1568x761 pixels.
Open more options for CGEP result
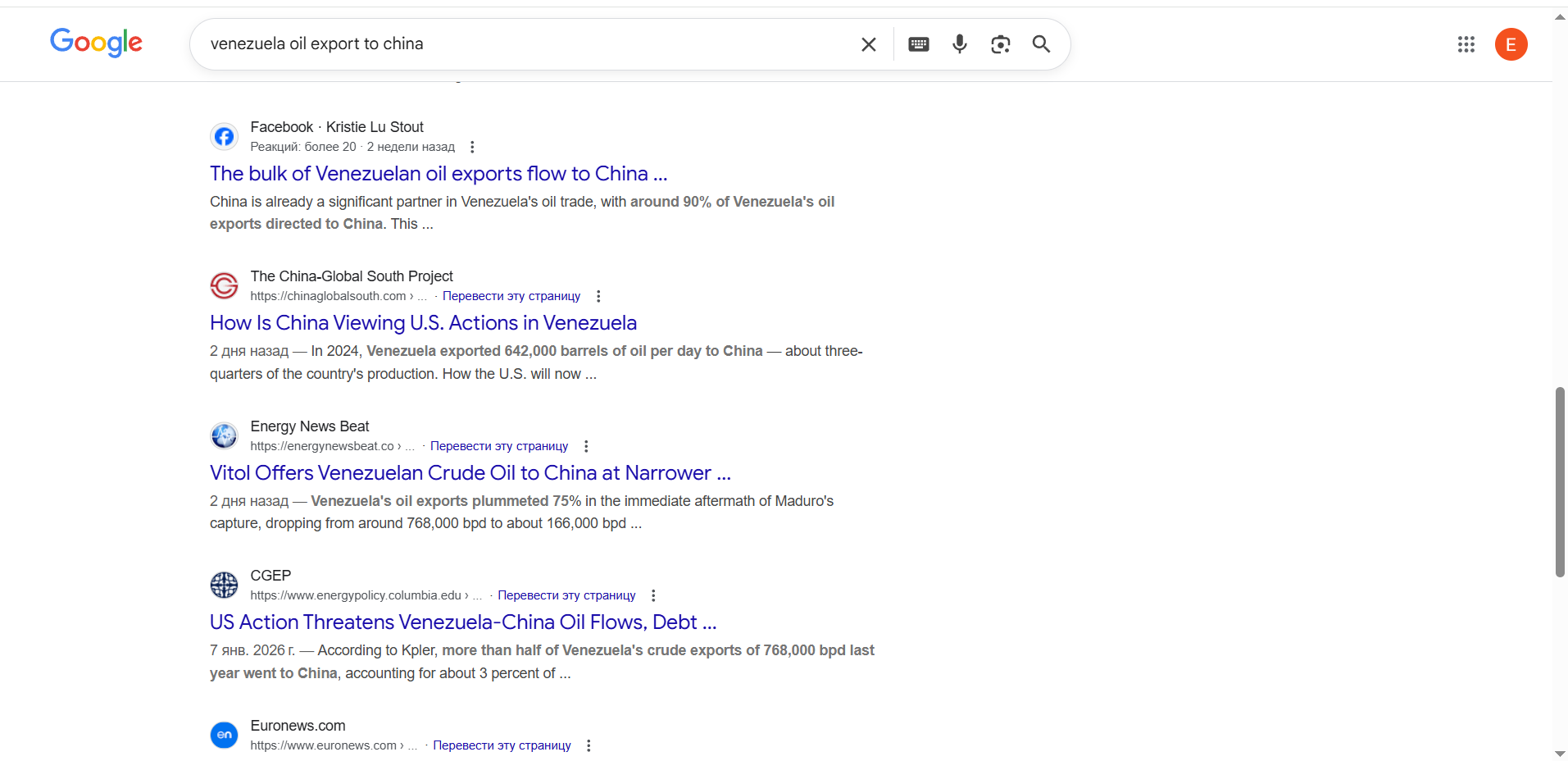point(653,595)
